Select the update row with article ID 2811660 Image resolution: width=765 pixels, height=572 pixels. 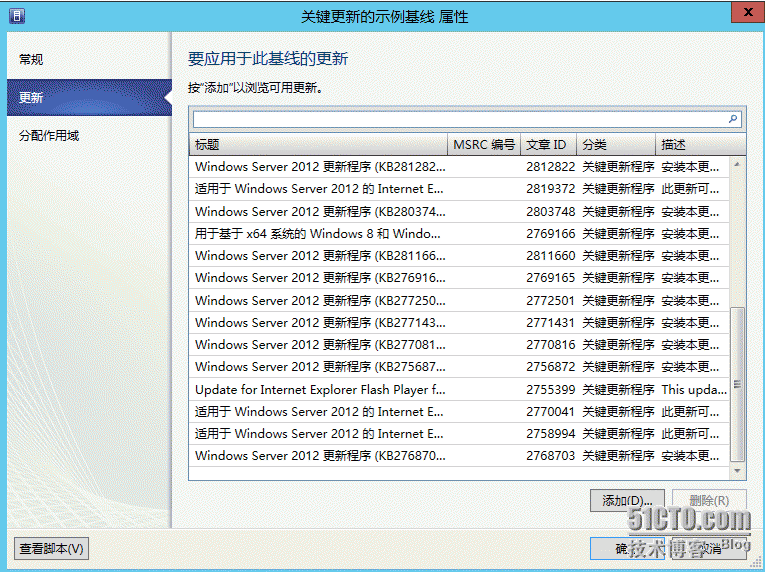click(459, 256)
